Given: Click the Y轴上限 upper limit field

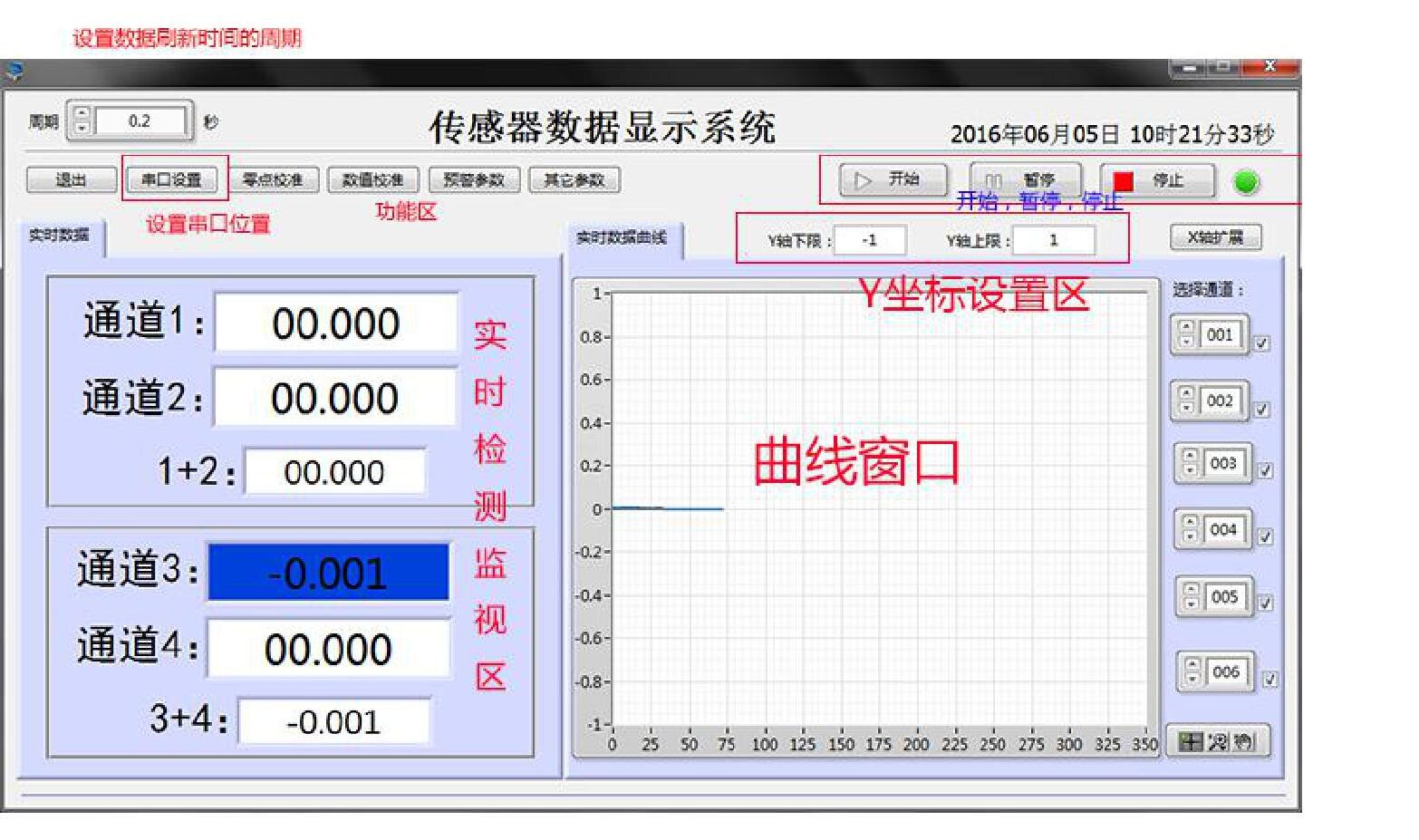Looking at the screenshot, I should (x=1053, y=241).
